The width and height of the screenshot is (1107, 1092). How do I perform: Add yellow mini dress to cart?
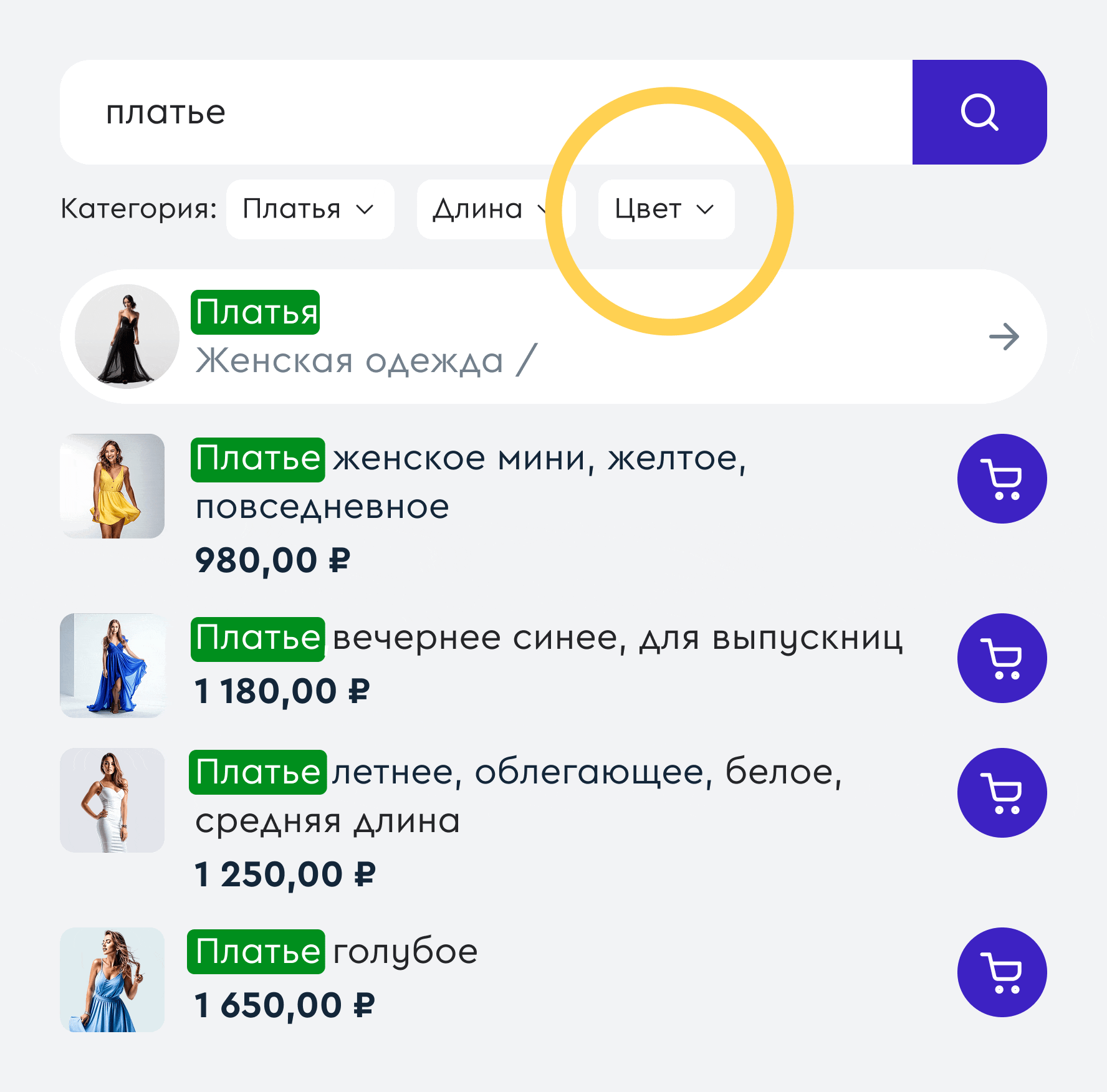pos(1001,479)
